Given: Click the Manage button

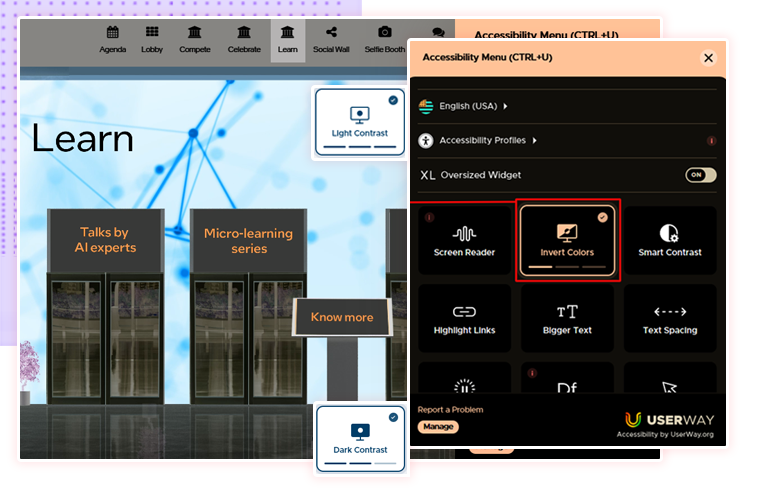Looking at the screenshot, I should tap(438, 427).
